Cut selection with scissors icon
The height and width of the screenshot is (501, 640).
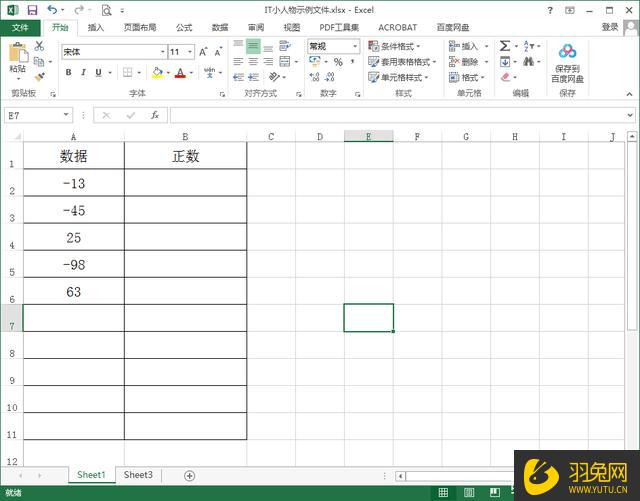[x=39, y=46]
